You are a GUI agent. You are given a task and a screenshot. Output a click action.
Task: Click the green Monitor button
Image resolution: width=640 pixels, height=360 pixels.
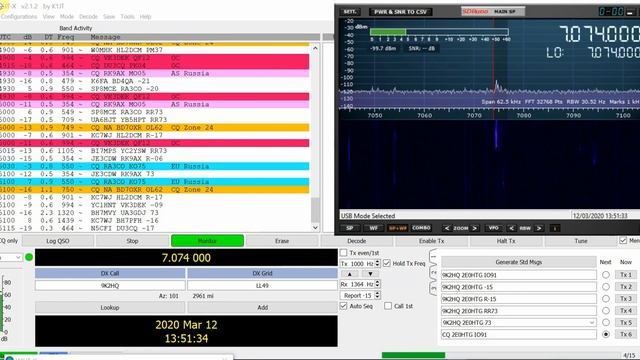pyautogui.click(x=207, y=241)
